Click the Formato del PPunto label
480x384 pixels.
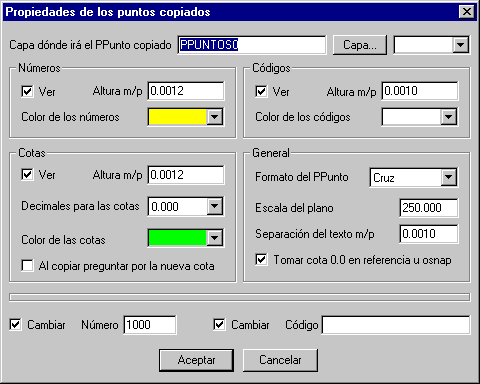(302, 177)
